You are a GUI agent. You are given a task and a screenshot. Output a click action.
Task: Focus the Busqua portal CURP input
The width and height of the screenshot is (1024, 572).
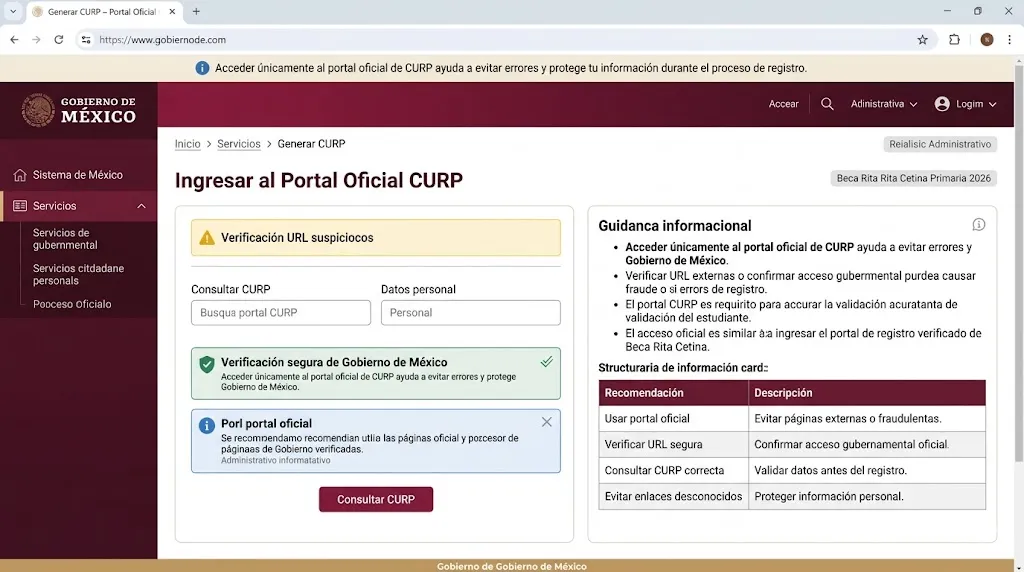[281, 313]
